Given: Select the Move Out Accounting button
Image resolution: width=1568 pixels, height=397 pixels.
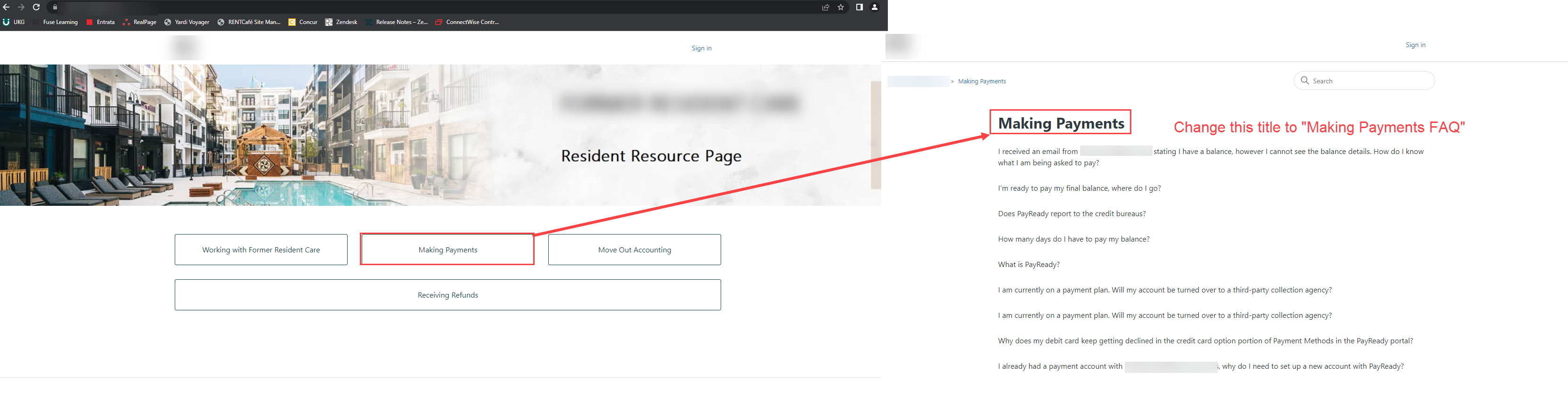Looking at the screenshot, I should click(634, 250).
